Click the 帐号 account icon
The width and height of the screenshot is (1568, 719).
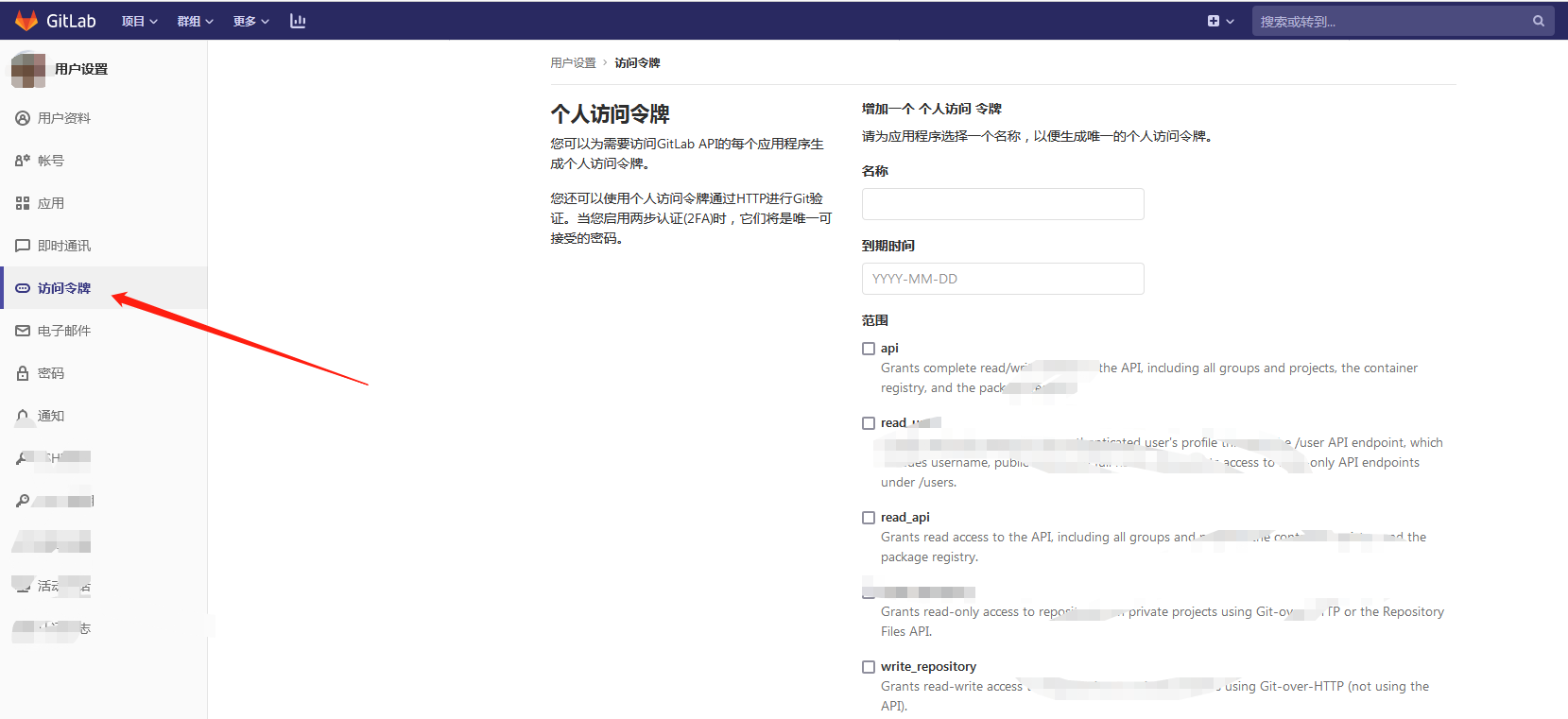pos(23,161)
